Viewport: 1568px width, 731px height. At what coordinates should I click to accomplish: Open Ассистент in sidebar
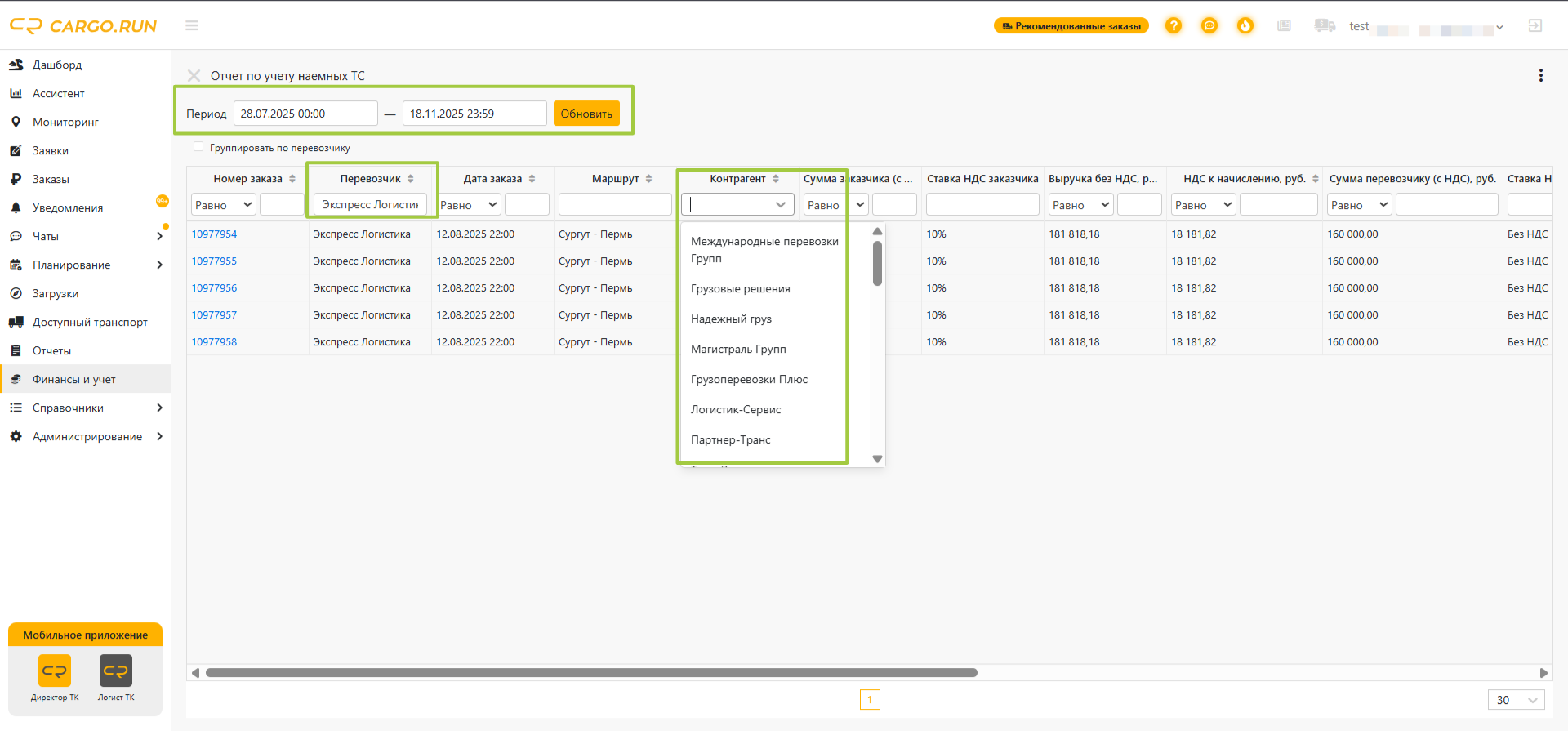(85, 93)
